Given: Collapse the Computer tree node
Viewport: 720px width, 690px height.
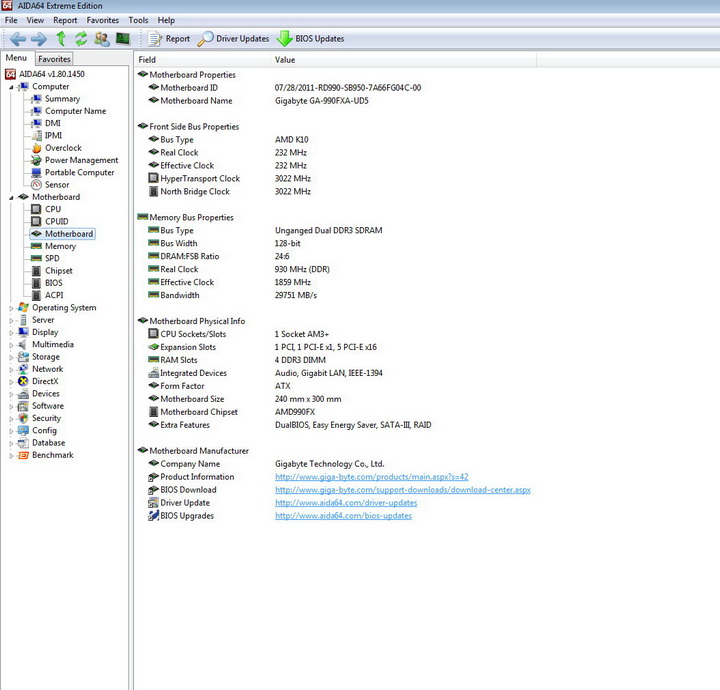Looking at the screenshot, I should pos(11,87).
